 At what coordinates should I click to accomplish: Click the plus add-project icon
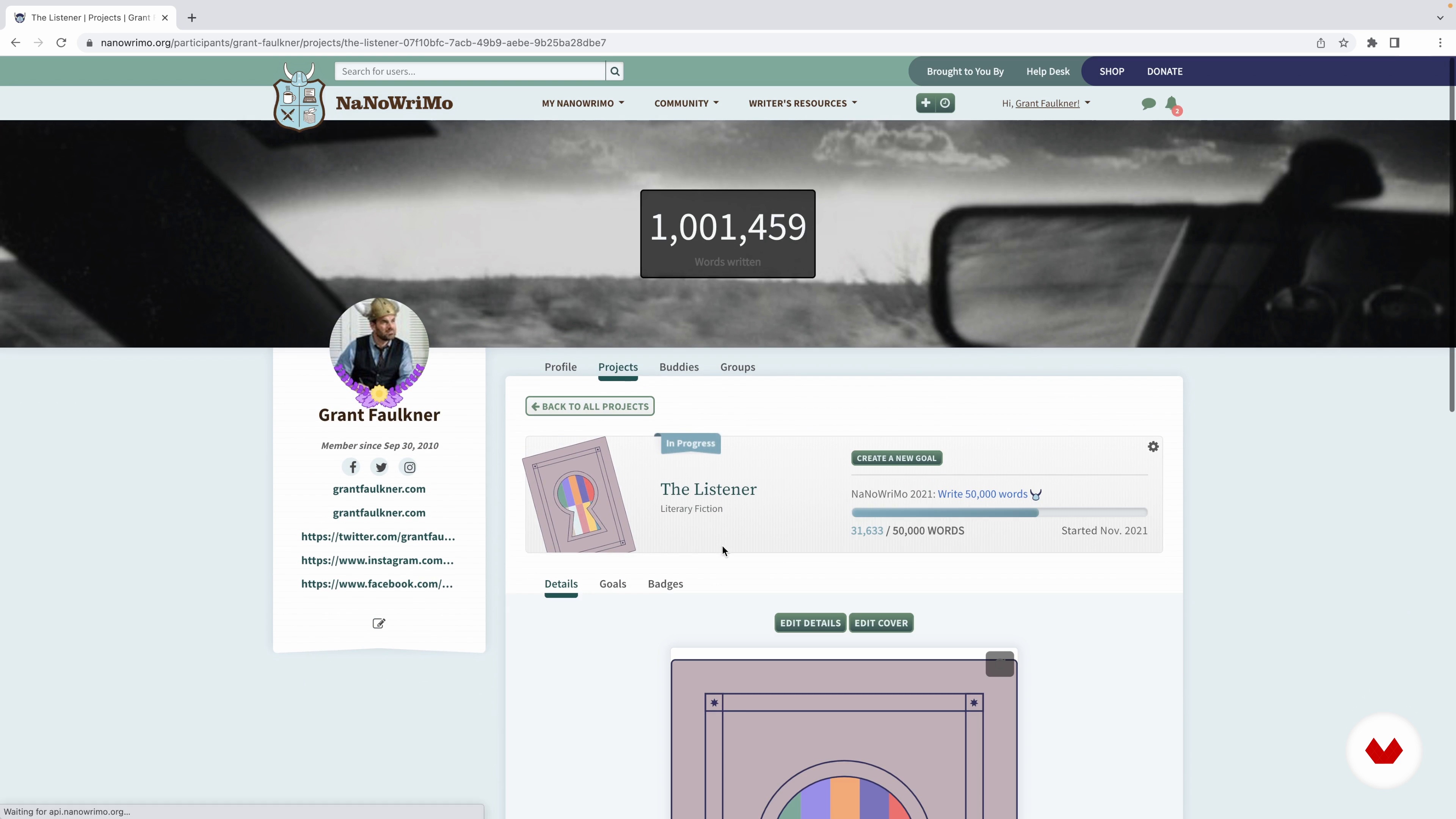click(x=925, y=103)
